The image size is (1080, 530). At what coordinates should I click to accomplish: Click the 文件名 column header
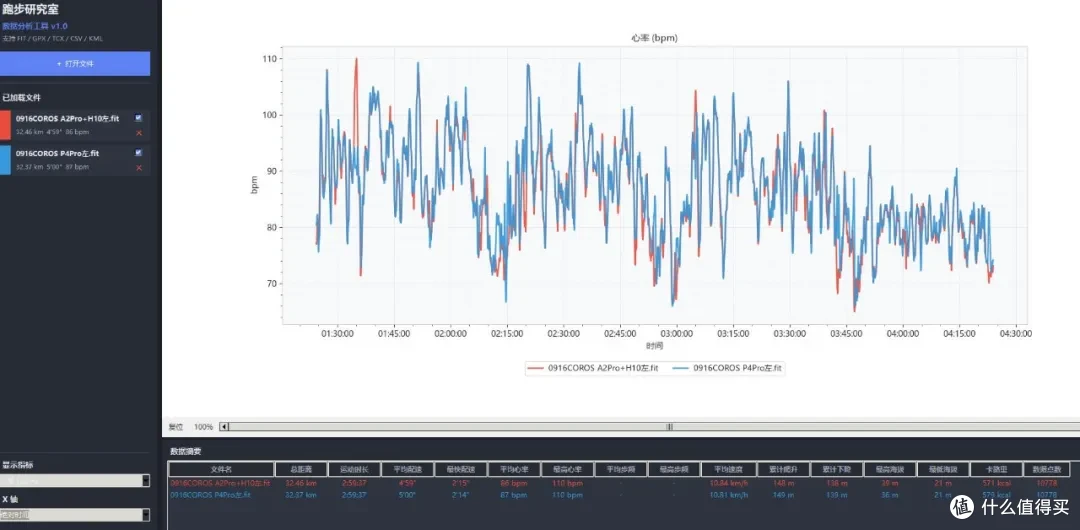221,469
